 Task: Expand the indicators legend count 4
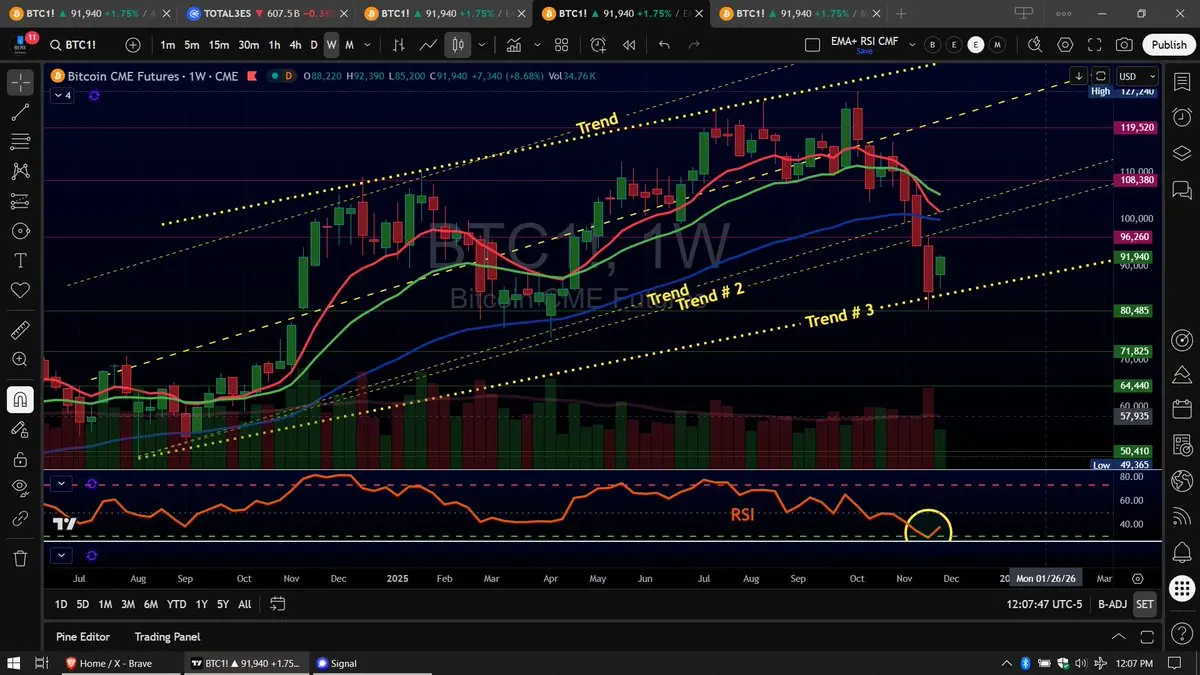click(x=63, y=95)
